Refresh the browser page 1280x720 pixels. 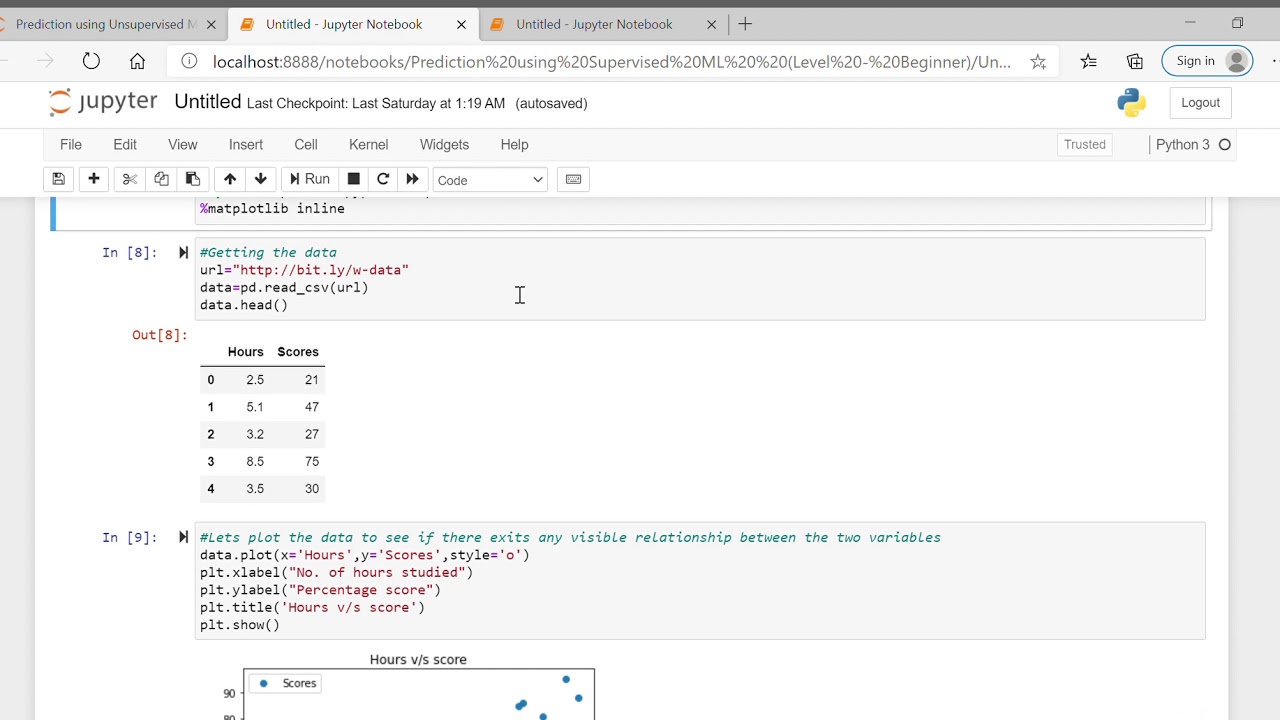click(91, 62)
